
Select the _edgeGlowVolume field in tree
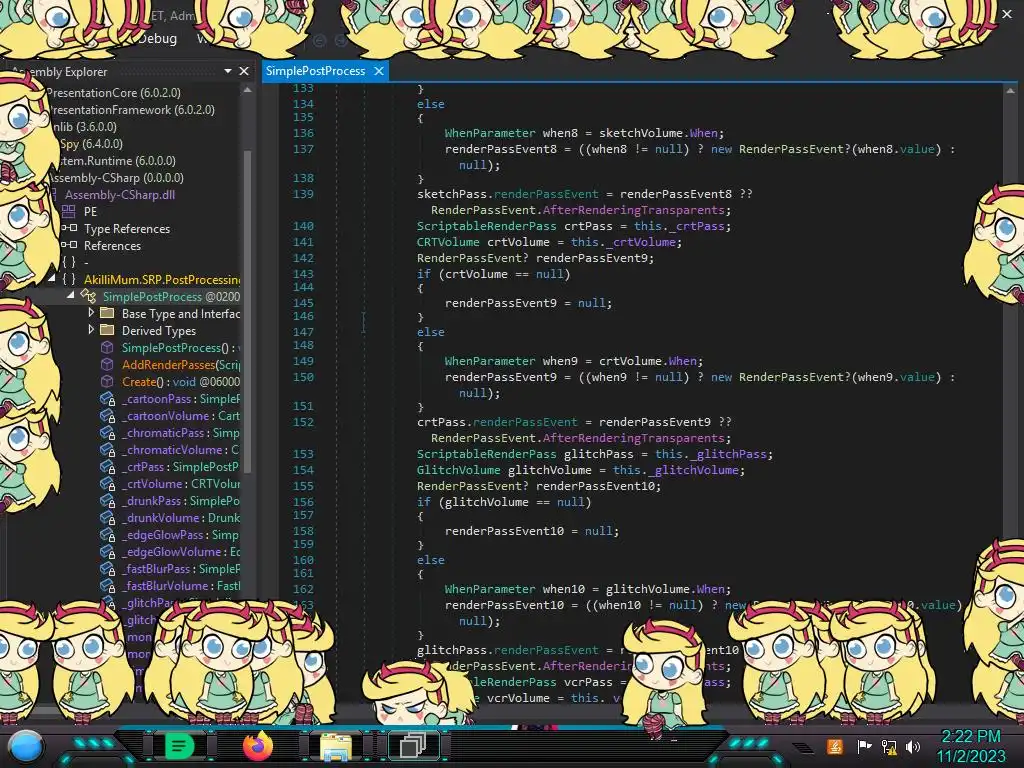coord(181,551)
